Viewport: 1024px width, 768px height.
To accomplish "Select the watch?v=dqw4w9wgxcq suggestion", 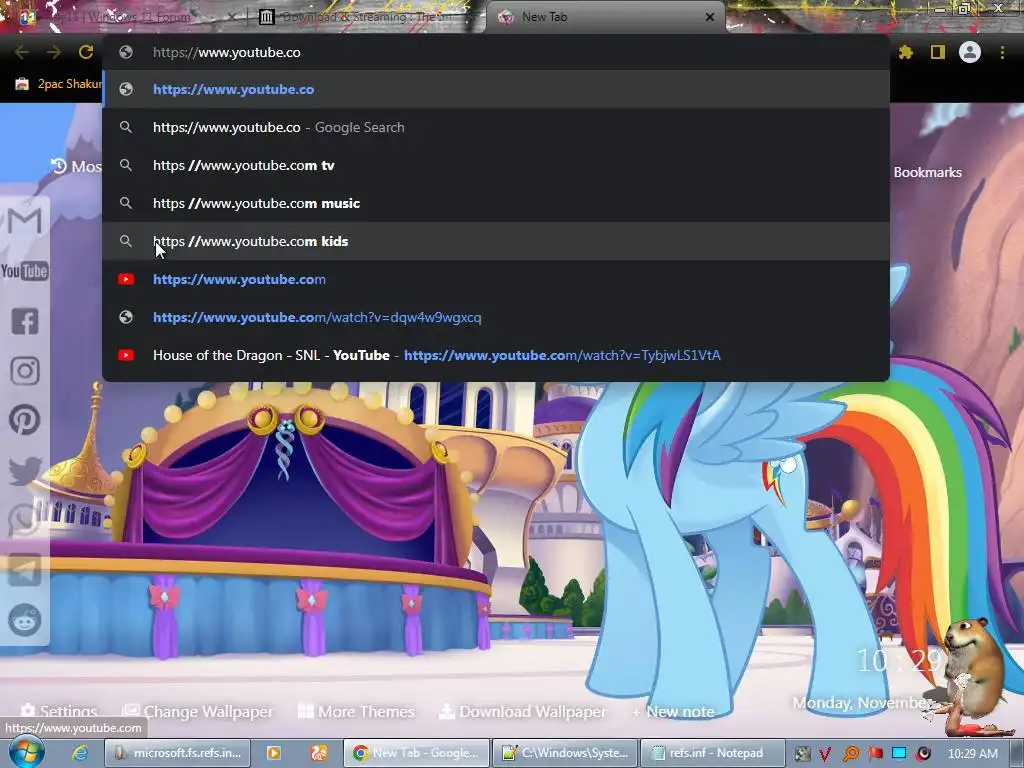I will coord(496,317).
